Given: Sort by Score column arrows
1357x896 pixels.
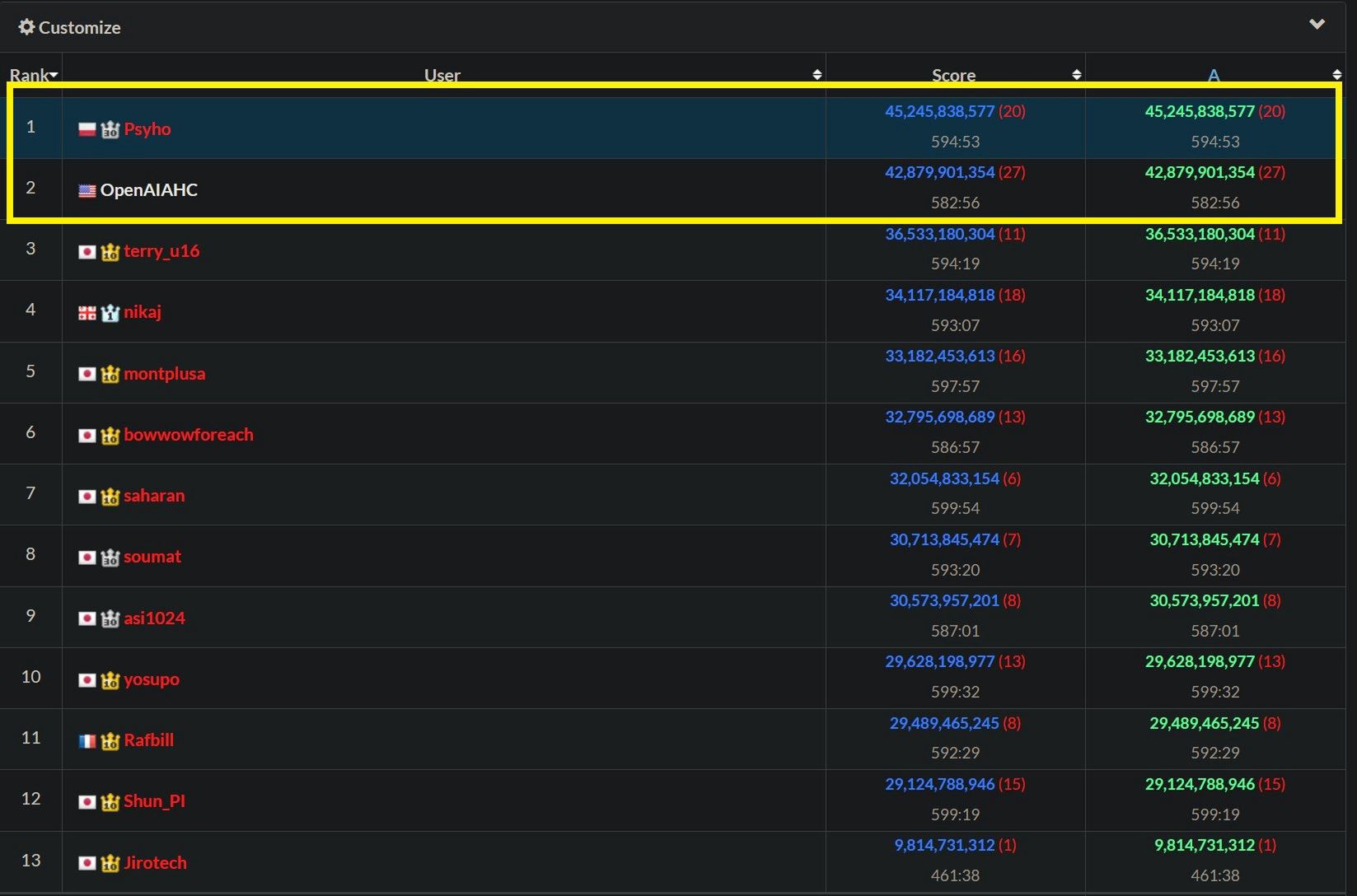Looking at the screenshot, I should [1076, 75].
